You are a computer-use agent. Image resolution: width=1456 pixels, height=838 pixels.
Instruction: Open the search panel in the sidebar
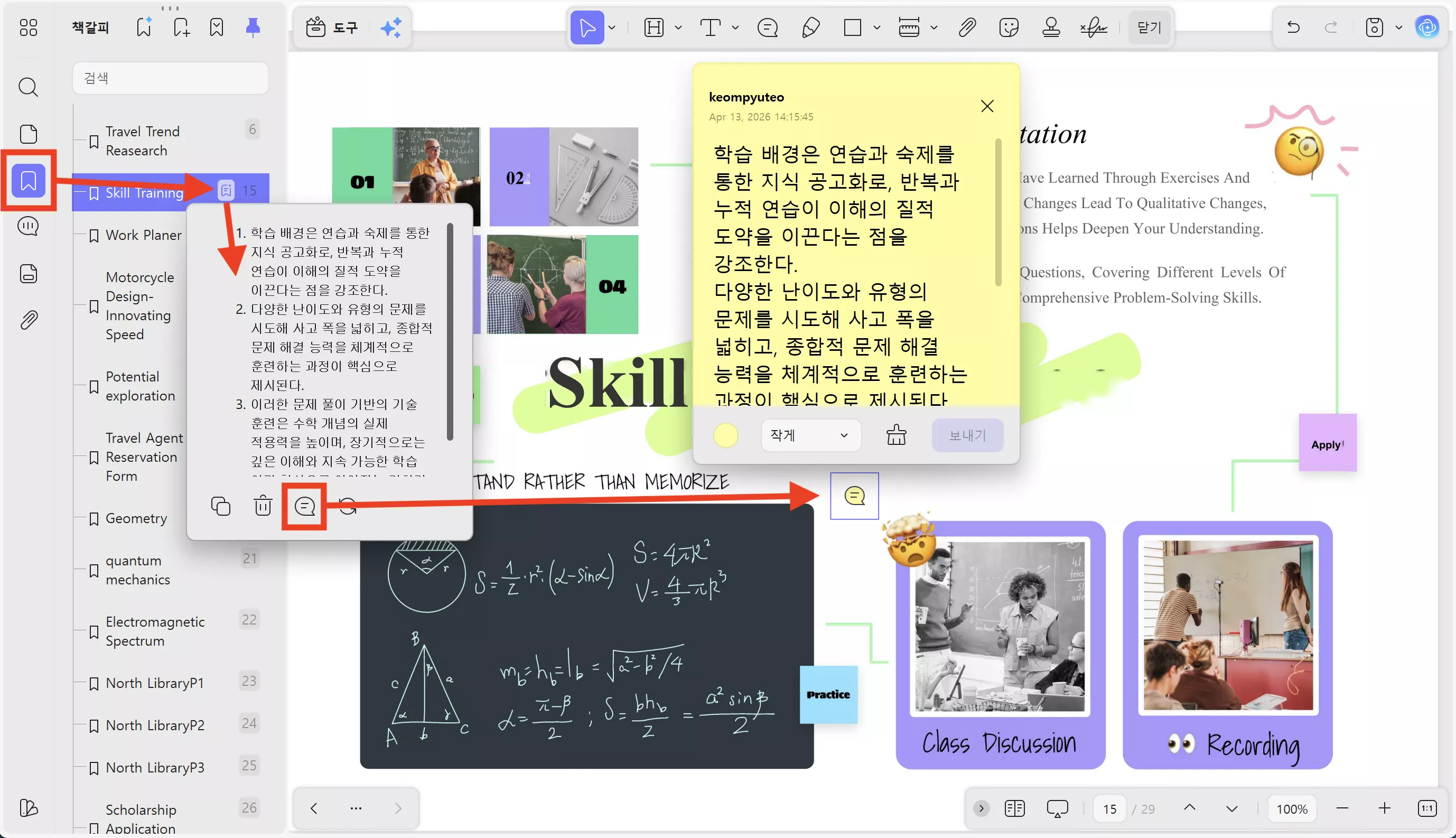point(27,87)
